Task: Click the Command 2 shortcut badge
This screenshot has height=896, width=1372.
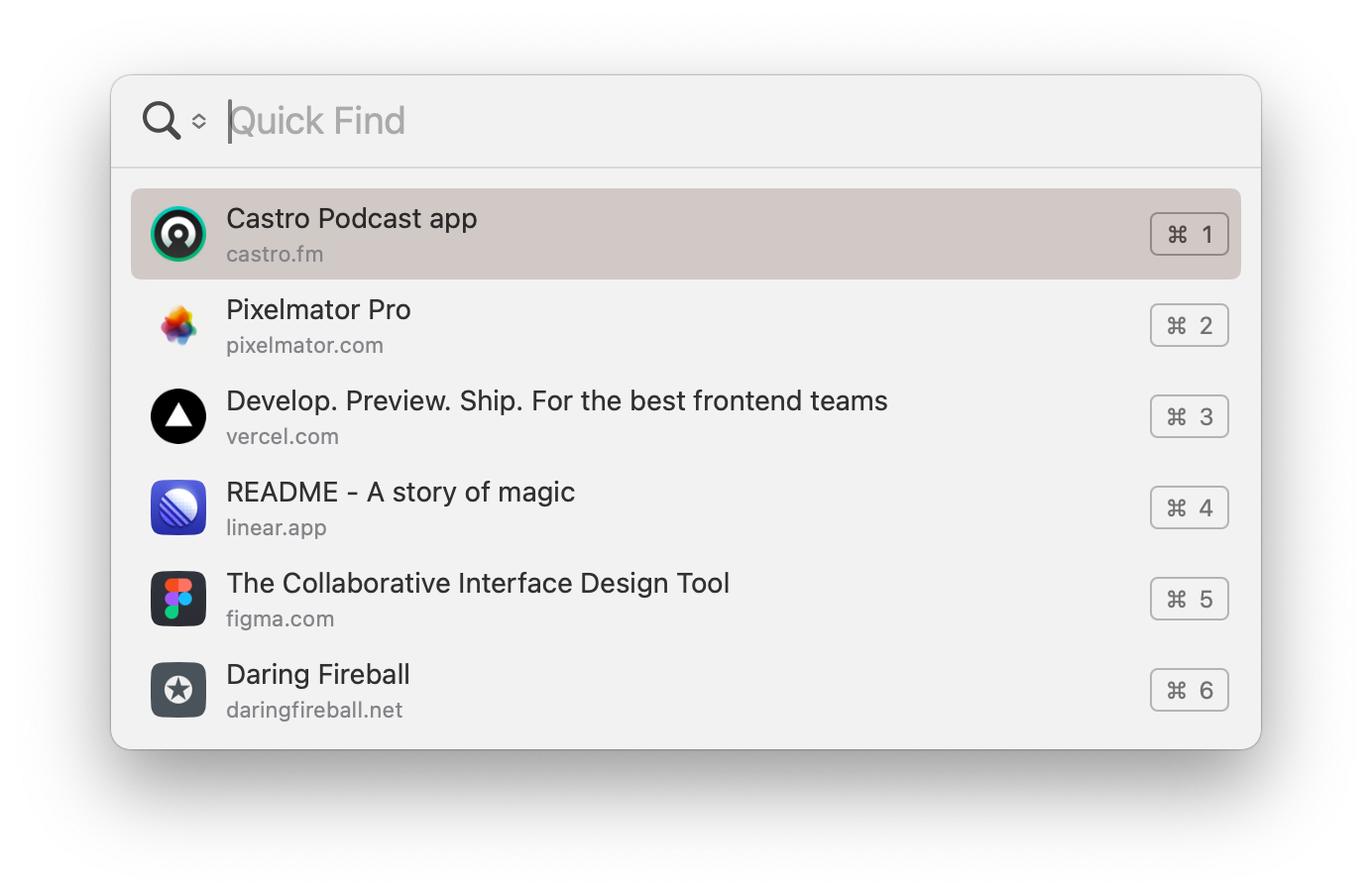Action: (x=1189, y=325)
